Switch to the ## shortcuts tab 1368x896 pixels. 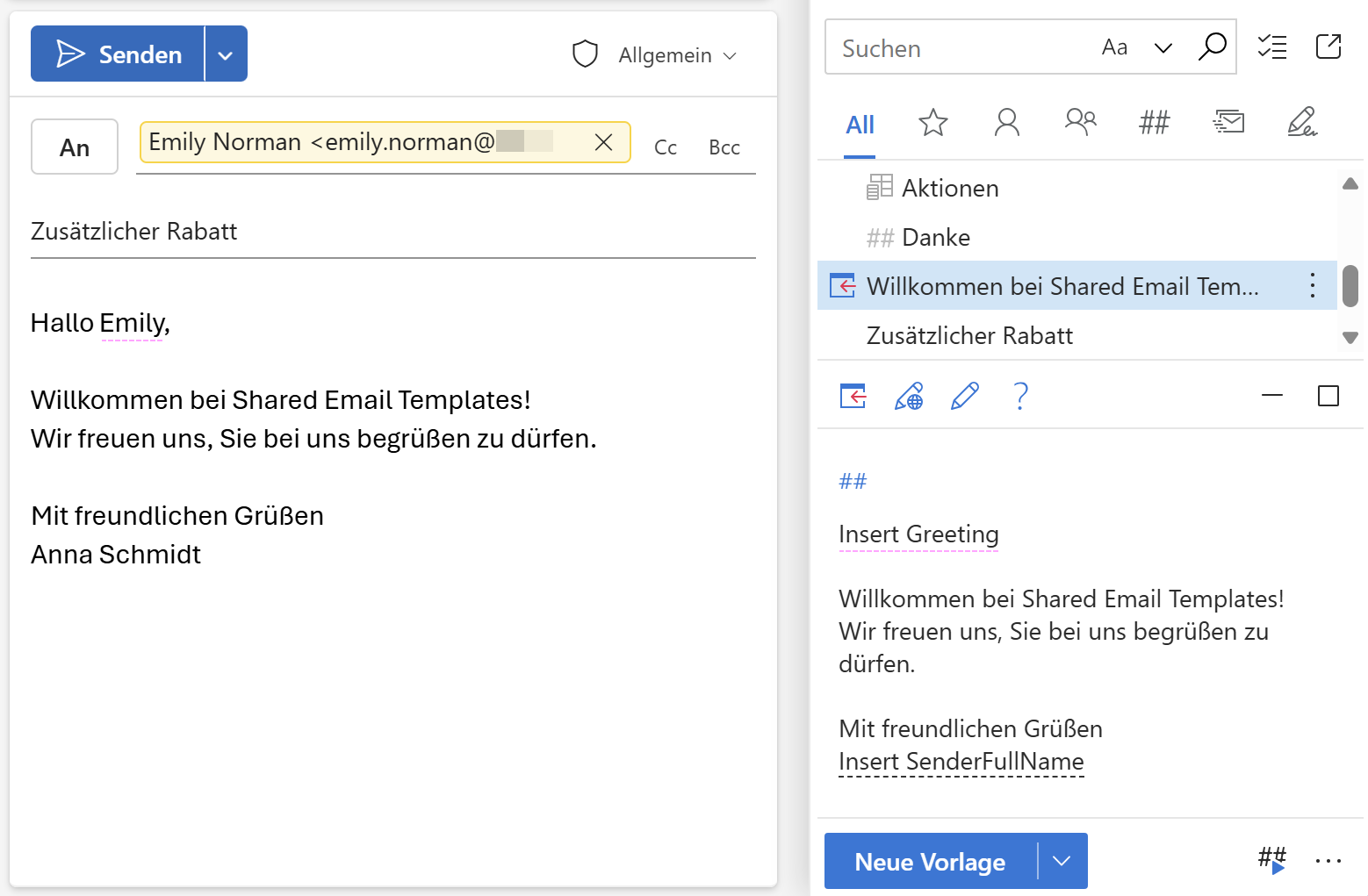[1154, 123]
